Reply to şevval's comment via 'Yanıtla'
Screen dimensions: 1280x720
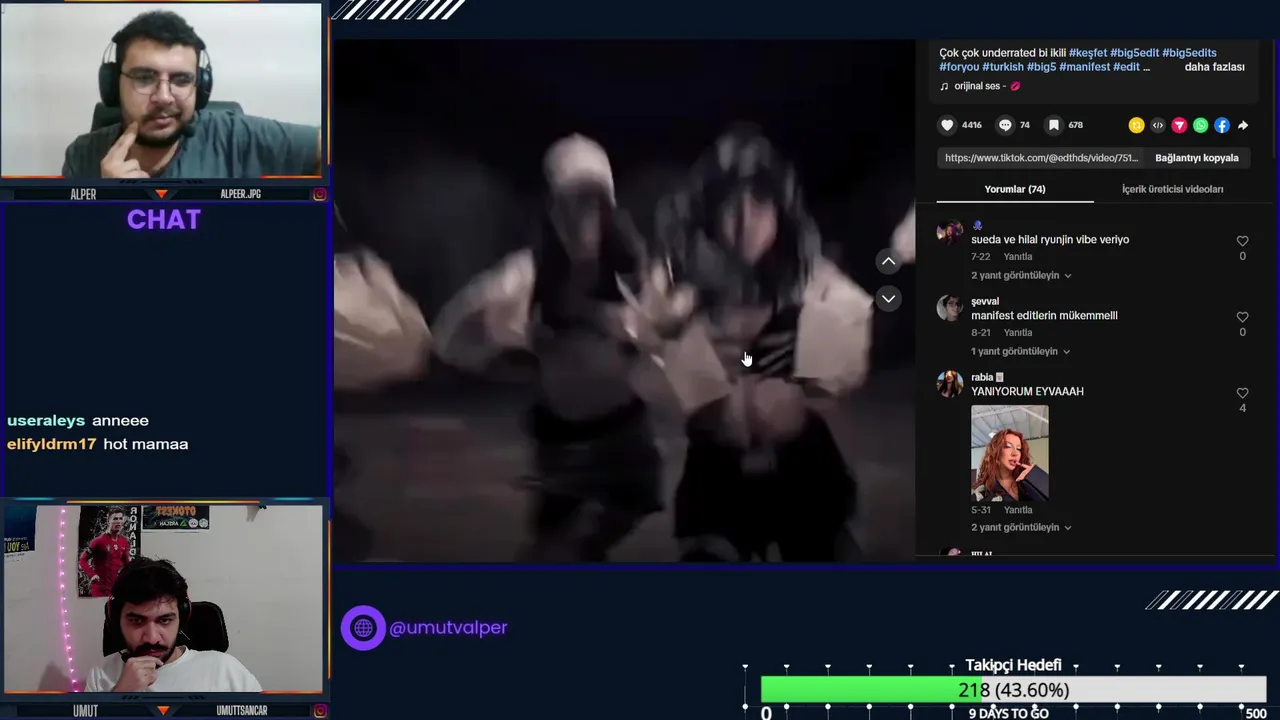(1018, 333)
